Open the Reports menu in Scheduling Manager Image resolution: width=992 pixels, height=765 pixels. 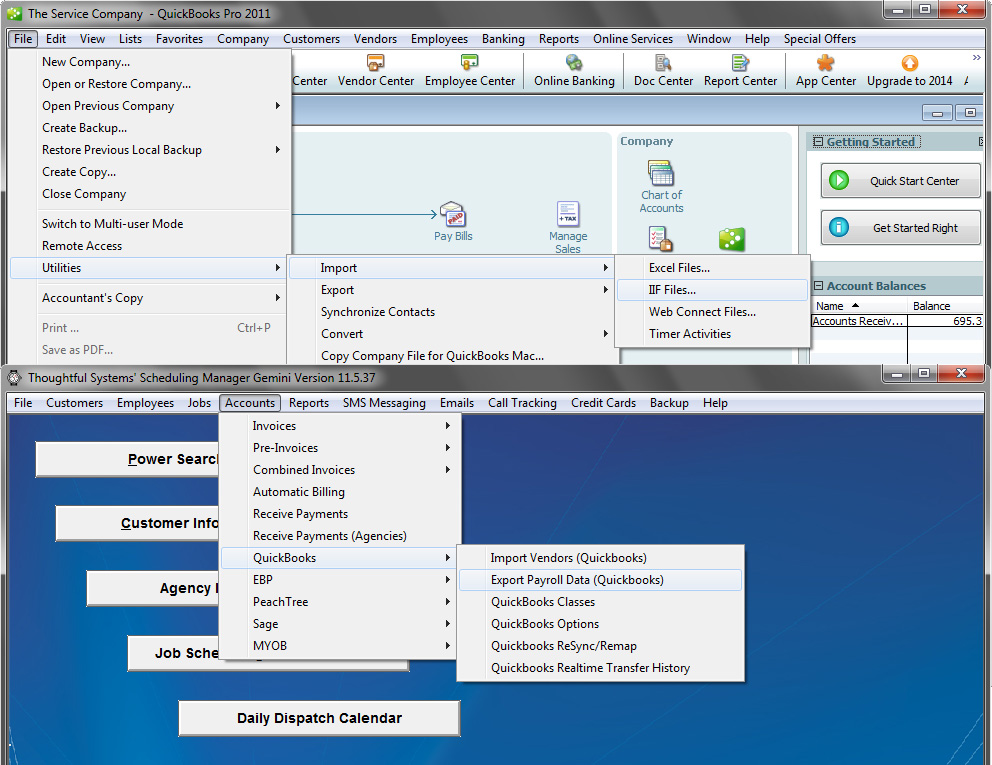click(x=309, y=403)
